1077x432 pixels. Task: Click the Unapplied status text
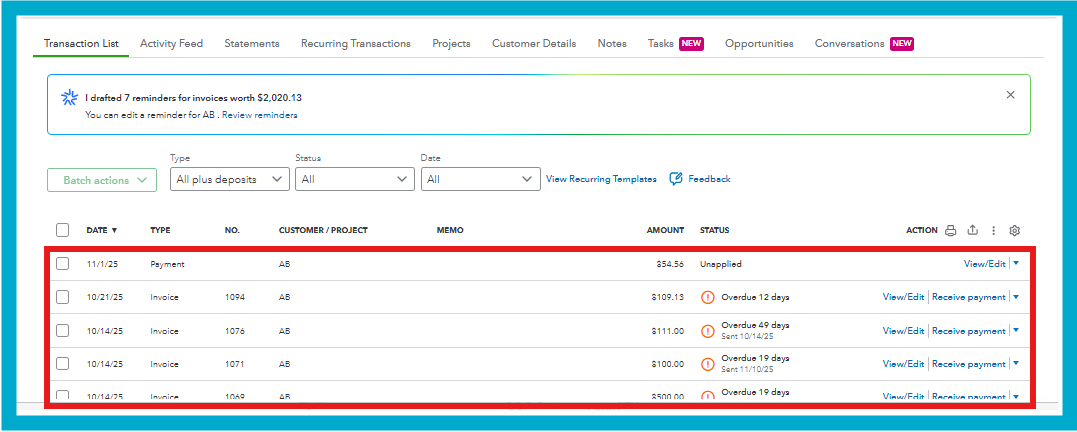pos(721,264)
